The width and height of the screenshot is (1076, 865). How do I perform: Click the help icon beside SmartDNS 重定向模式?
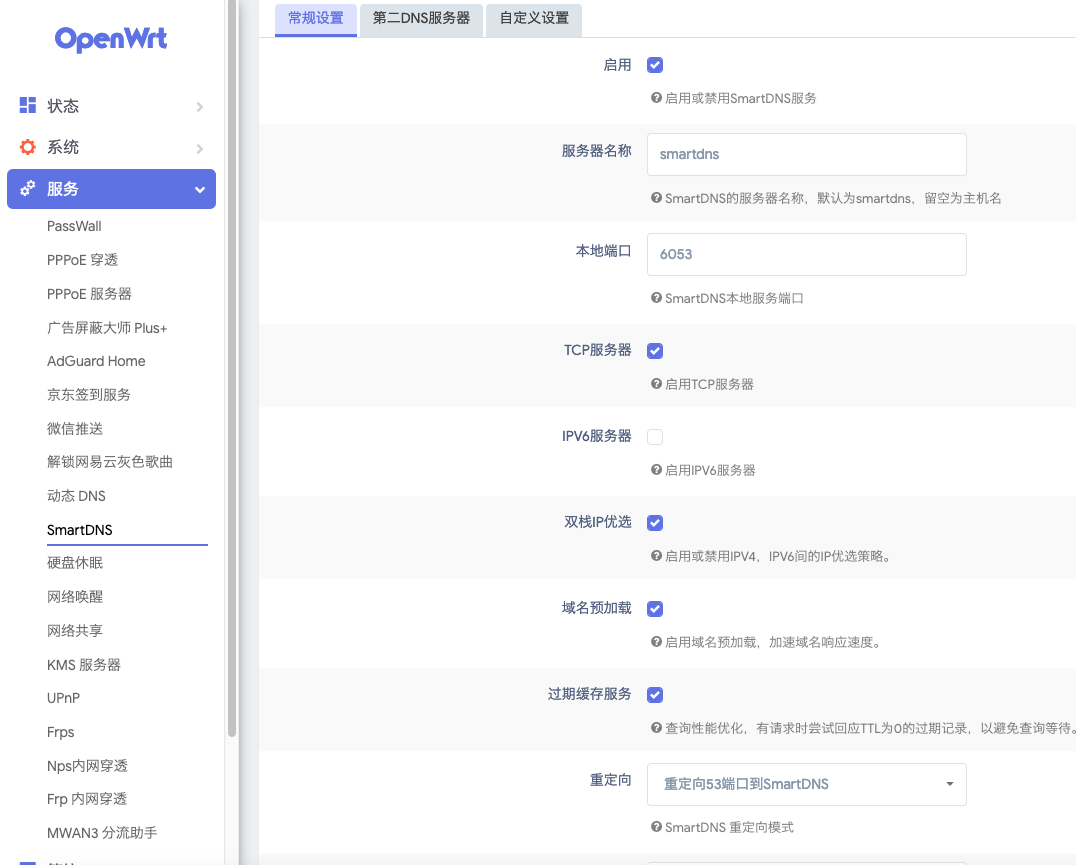[656, 827]
